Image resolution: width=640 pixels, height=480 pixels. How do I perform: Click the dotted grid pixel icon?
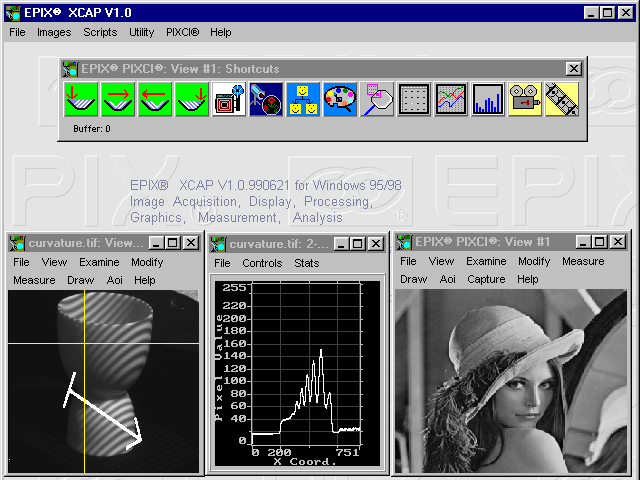point(414,99)
